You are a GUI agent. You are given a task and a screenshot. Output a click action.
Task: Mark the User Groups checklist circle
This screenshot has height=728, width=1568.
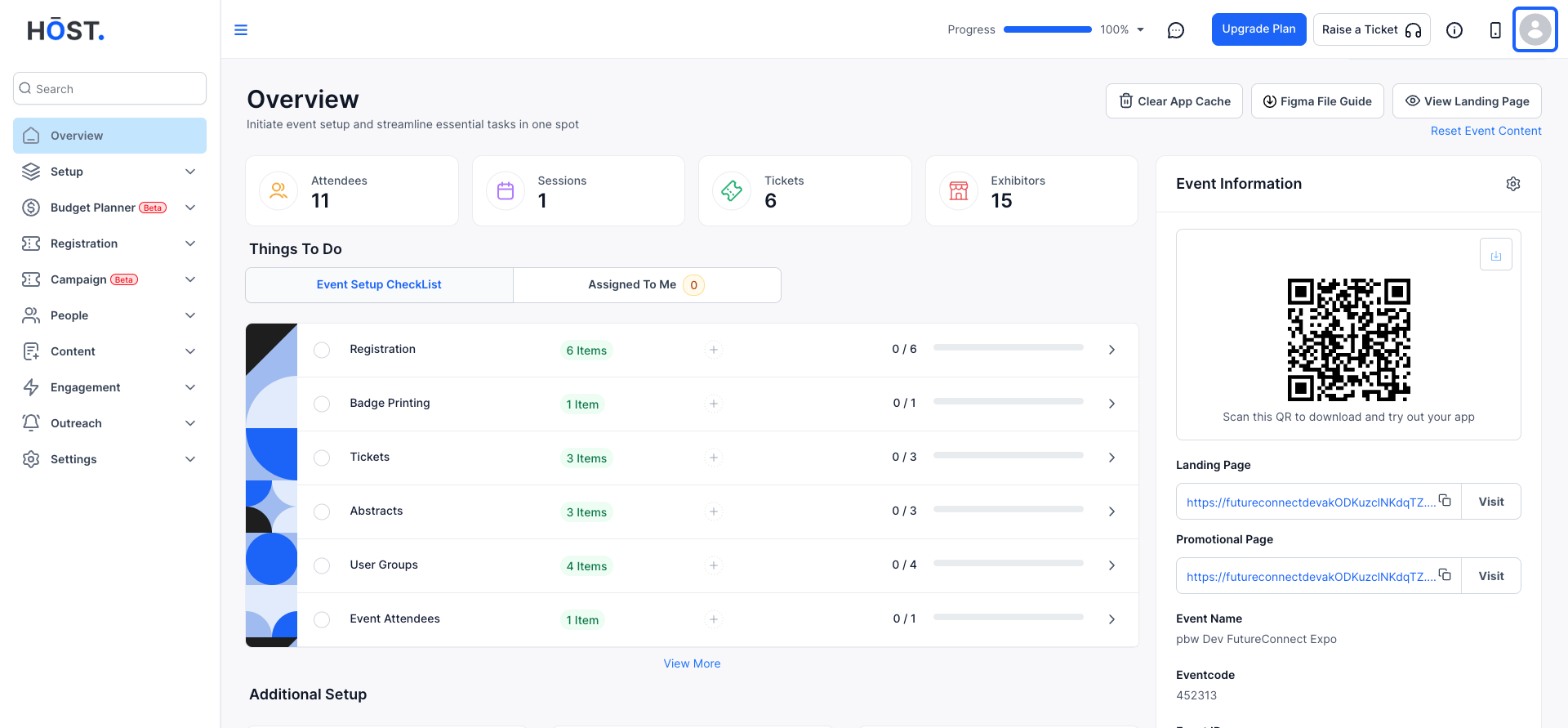coord(322,565)
